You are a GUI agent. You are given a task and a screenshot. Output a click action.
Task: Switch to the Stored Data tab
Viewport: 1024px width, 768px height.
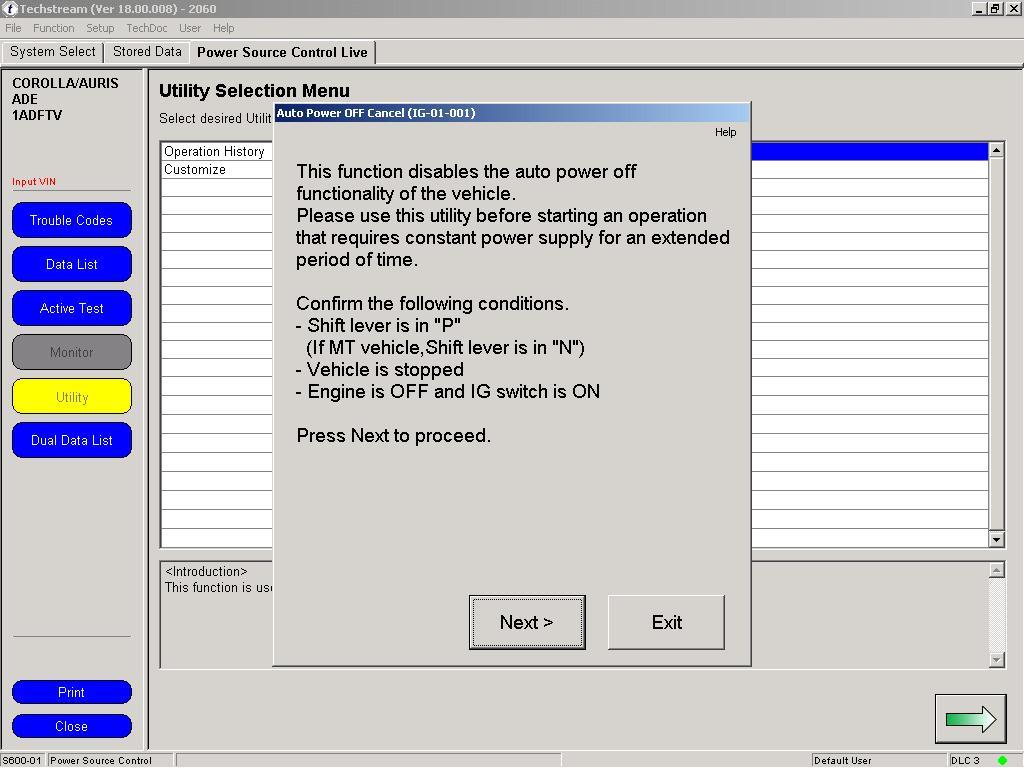coord(147,52)
